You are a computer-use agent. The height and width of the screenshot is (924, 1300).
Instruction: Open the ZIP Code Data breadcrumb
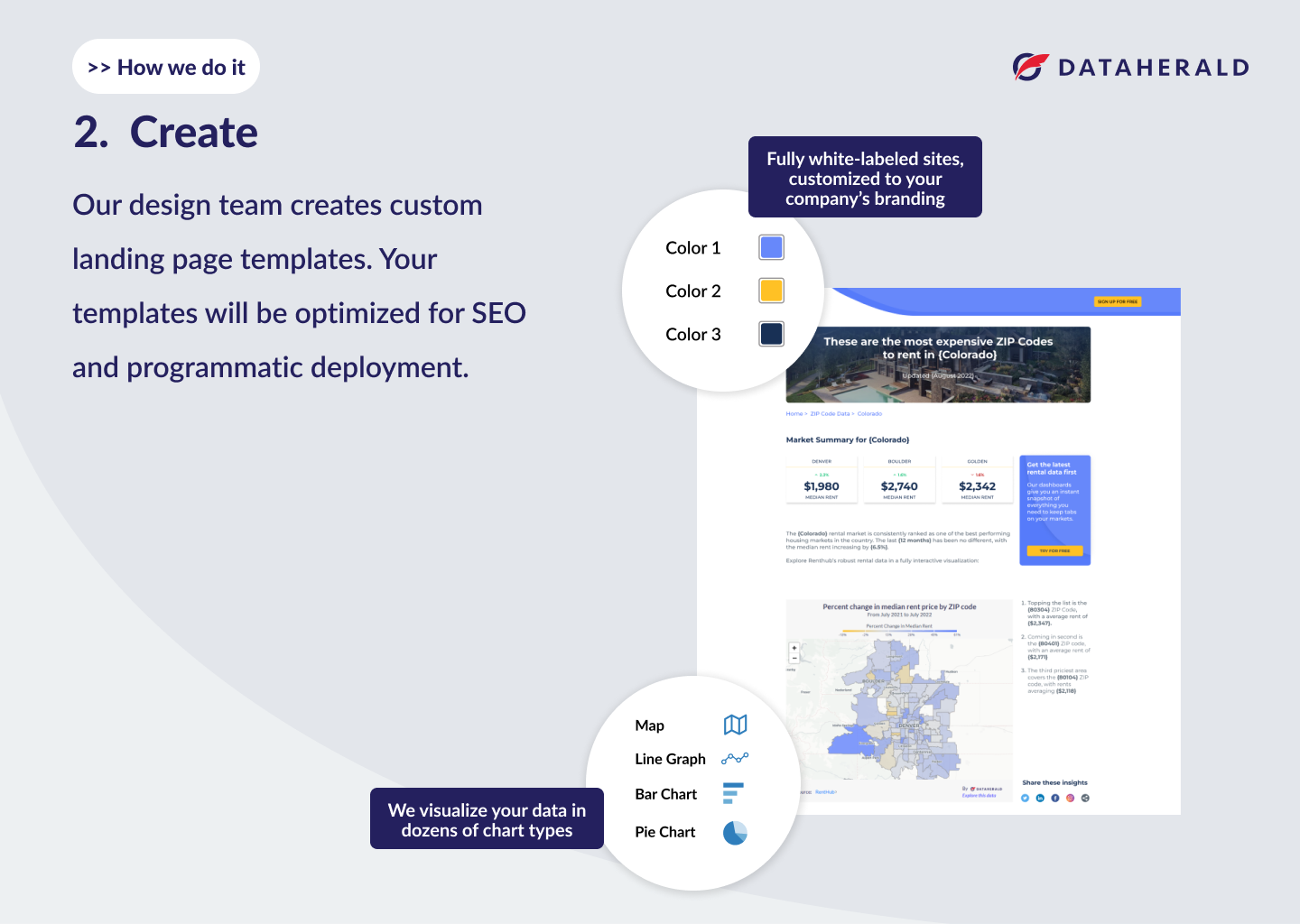[x=830, y=414]
